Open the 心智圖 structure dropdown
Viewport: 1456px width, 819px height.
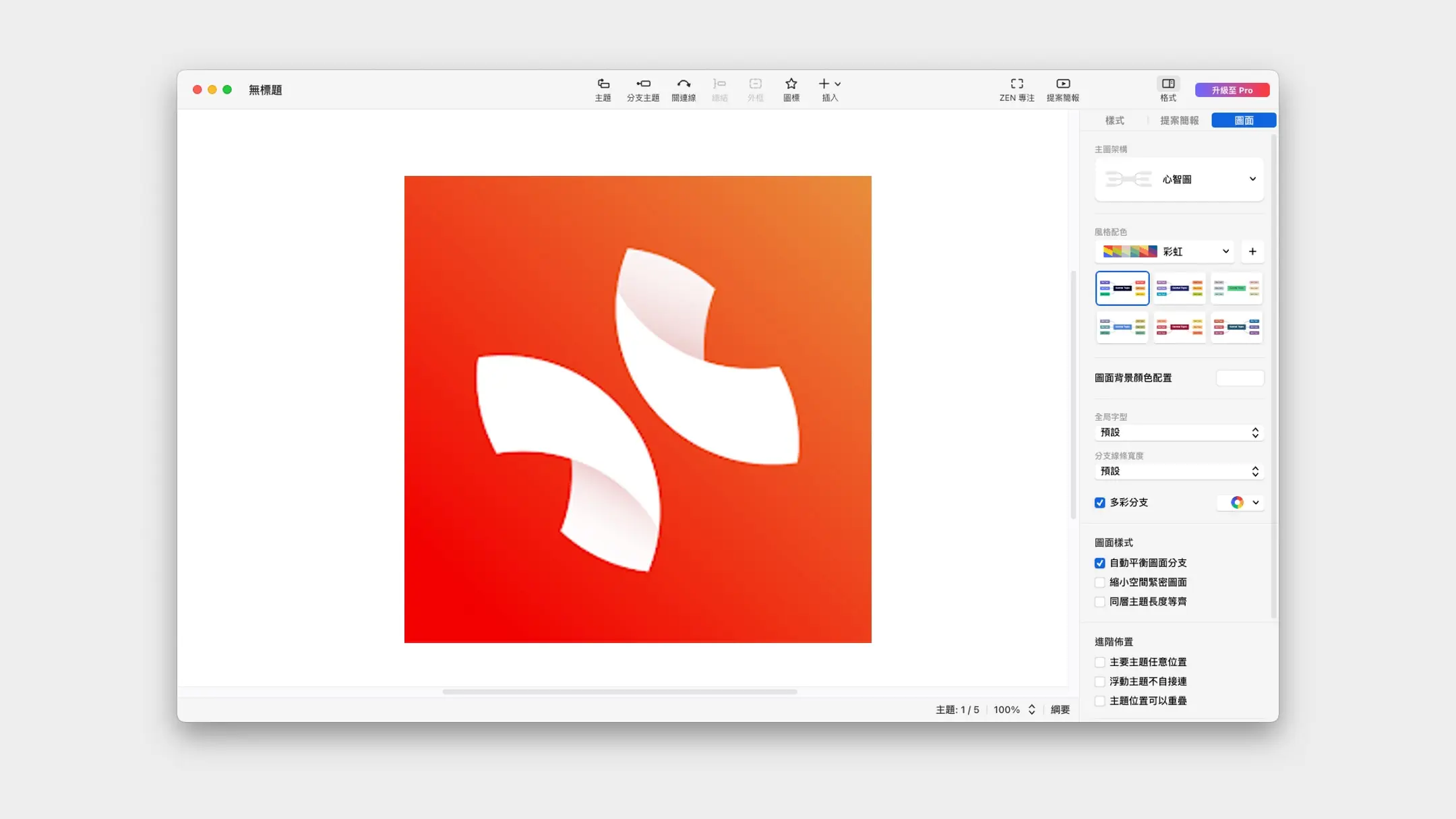(x=1179, y=179)
